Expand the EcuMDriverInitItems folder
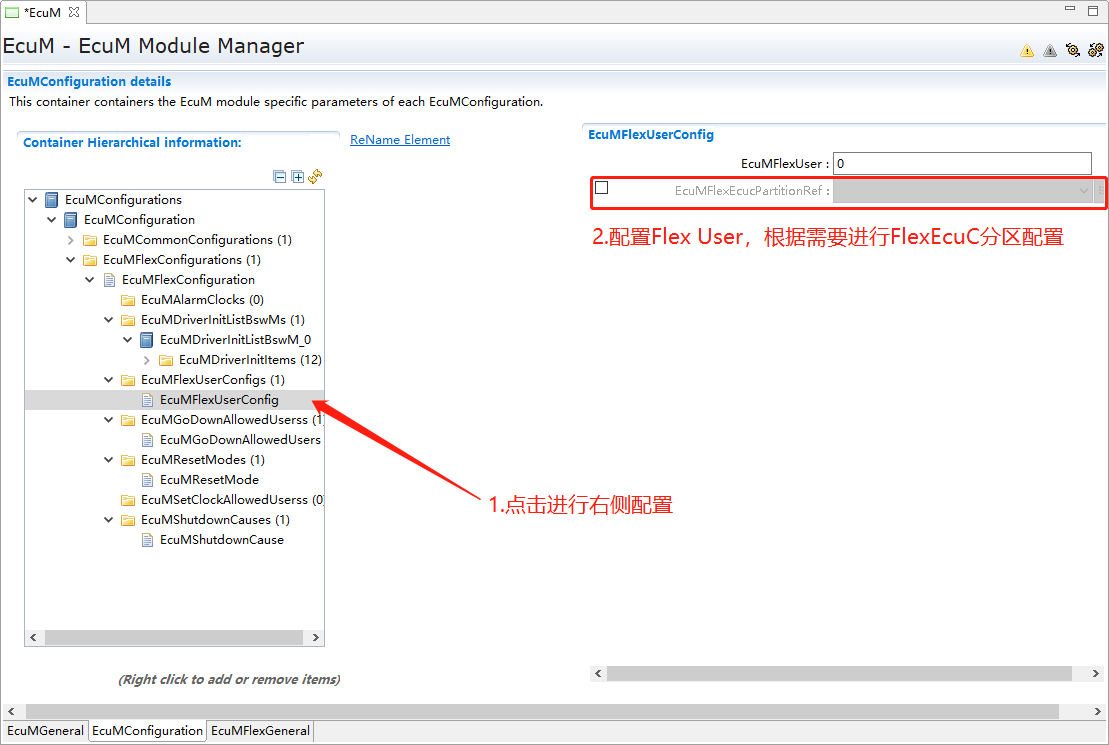 pos(147,360)
